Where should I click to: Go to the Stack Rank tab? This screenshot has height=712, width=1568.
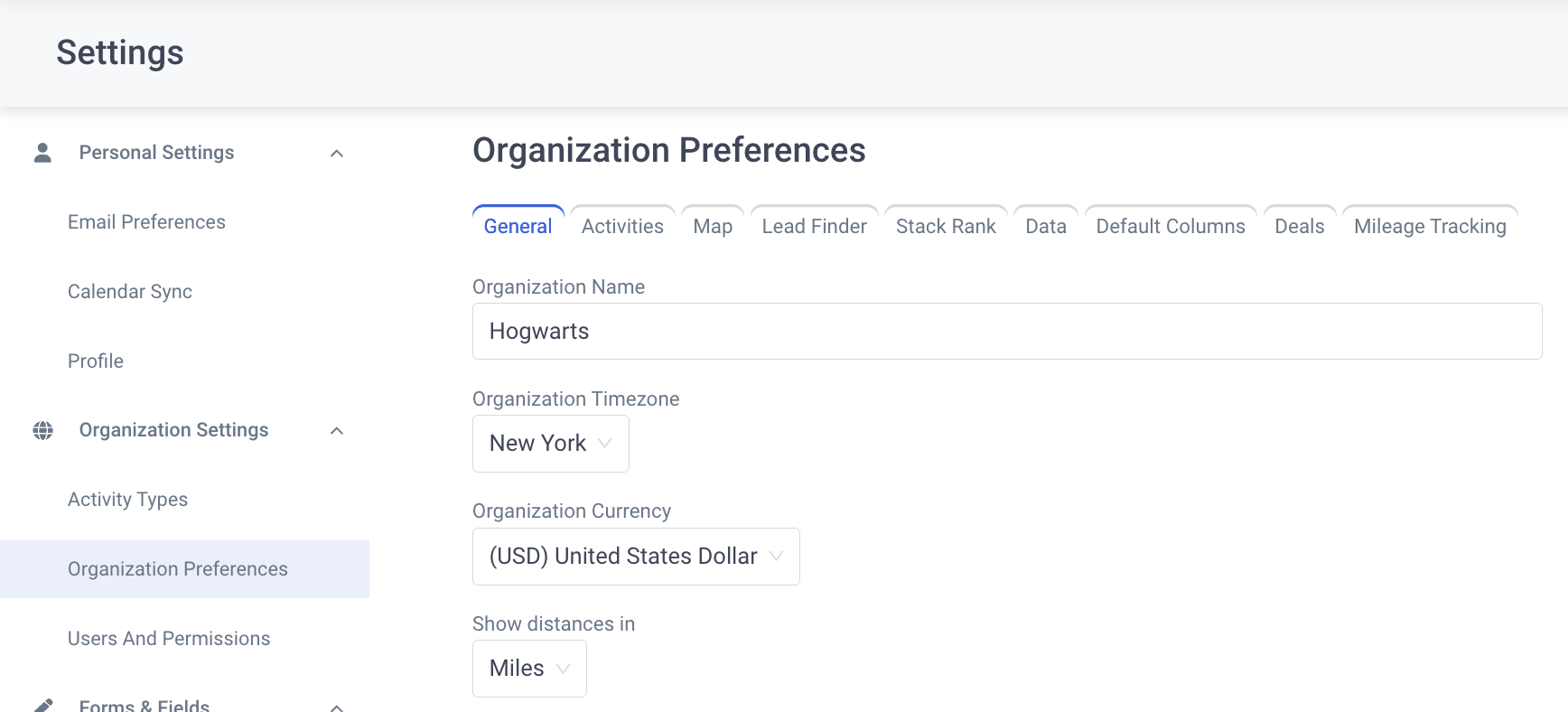(x=946, y=226)
